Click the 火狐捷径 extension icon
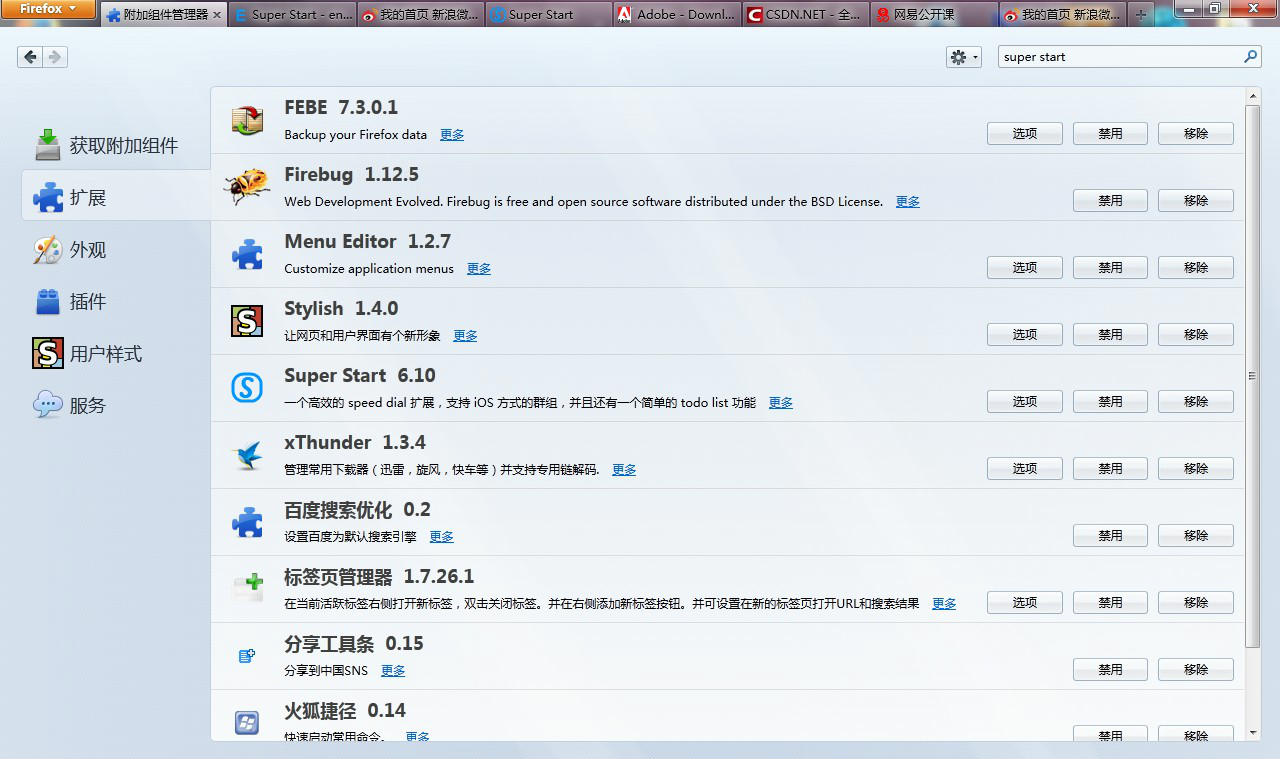1280x759 pixels. 247,722
